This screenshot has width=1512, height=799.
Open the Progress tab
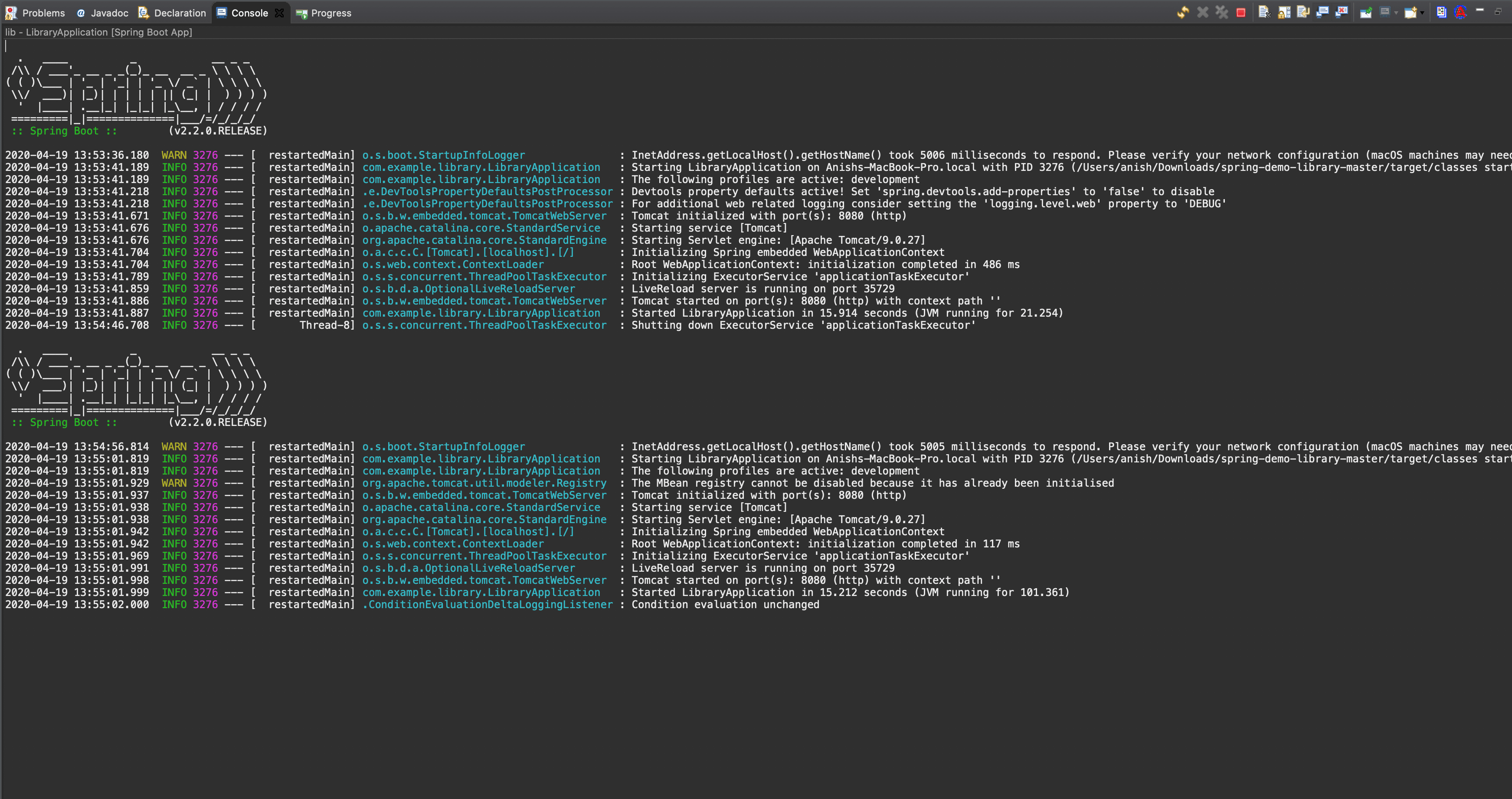[x=331, y=13]
